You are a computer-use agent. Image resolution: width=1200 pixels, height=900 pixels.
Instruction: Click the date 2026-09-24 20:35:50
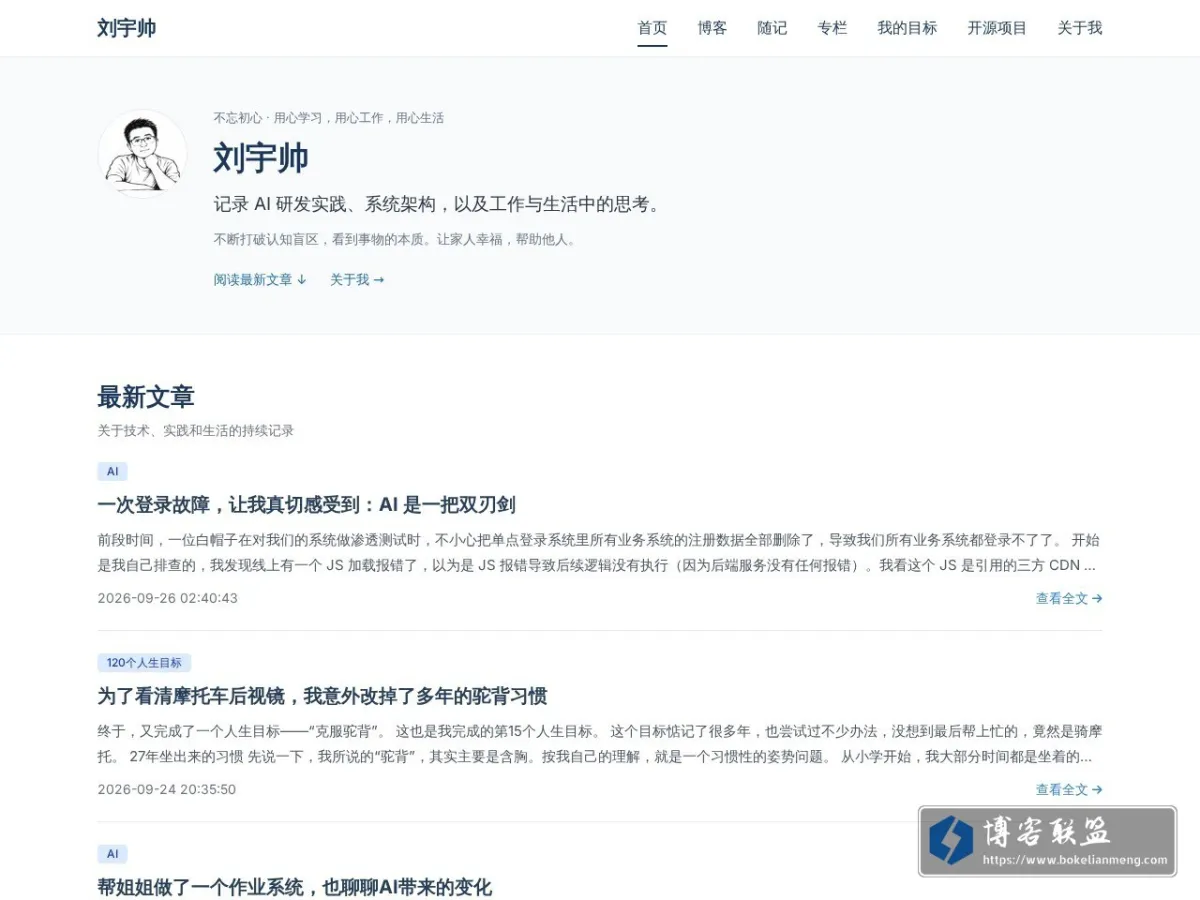(167, 790)
